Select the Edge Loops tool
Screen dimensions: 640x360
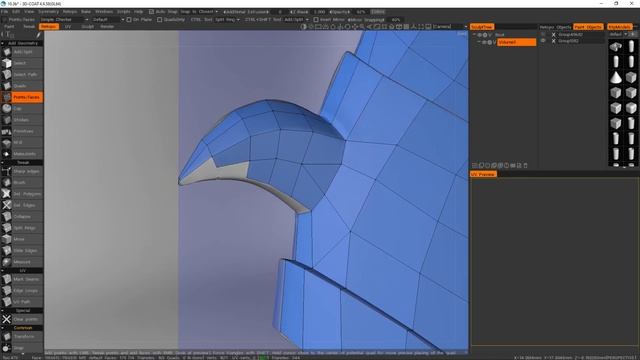pyautogui.click(x=22, y=291)
